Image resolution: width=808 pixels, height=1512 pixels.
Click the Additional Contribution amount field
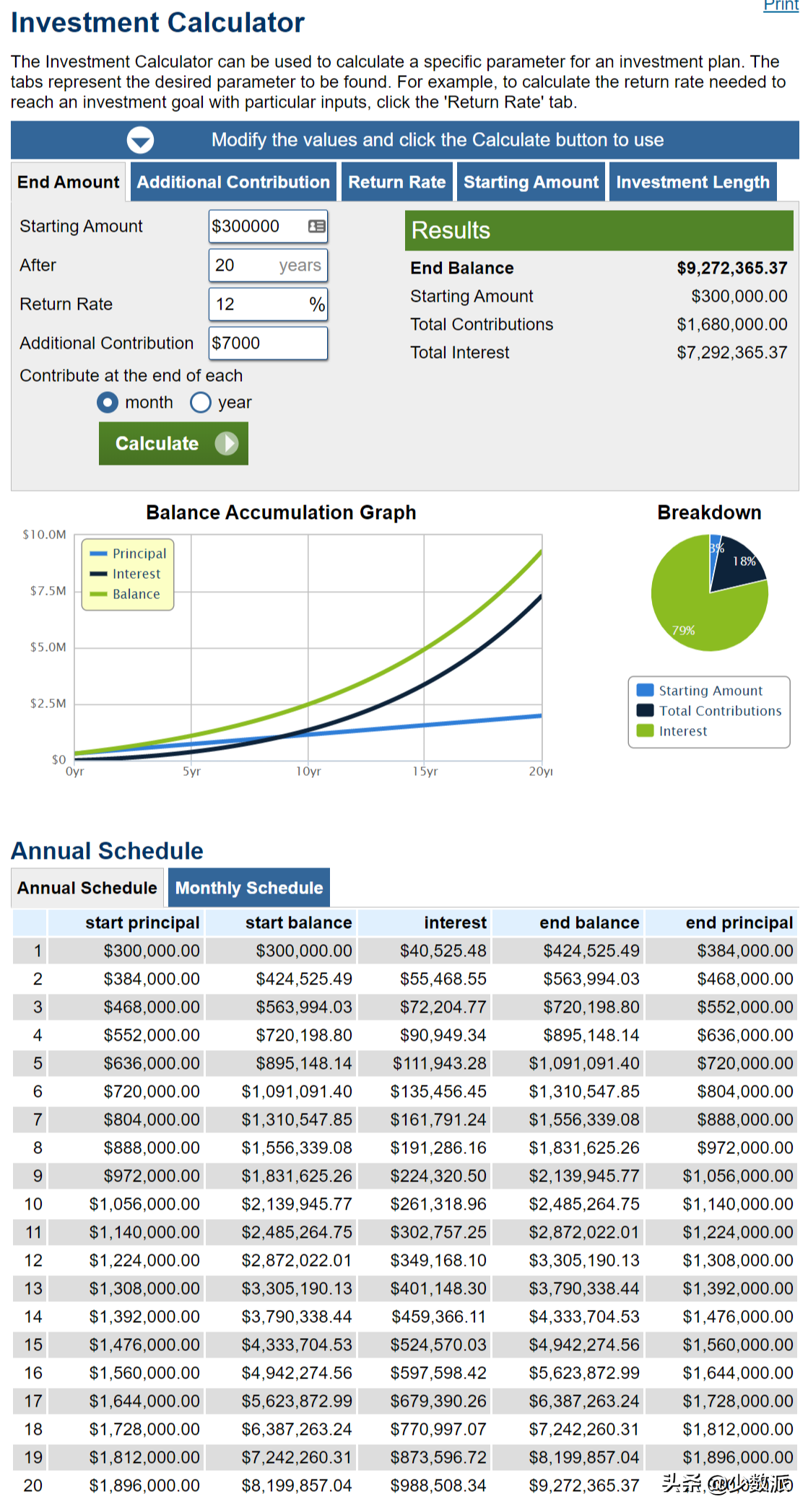tap(268, 344)
